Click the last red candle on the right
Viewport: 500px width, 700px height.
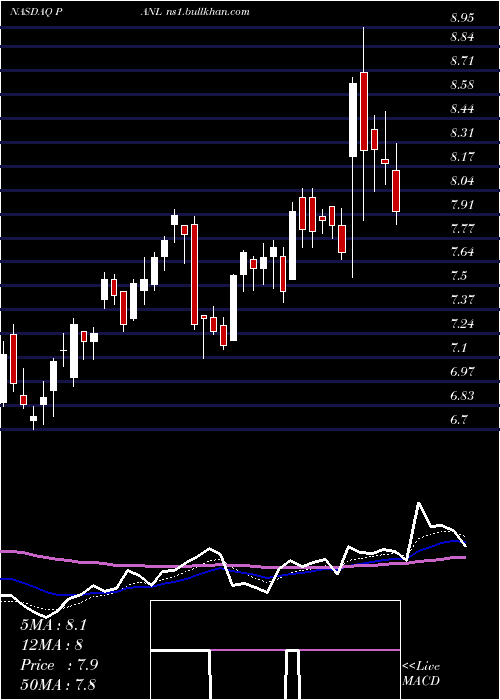[x=396, y=191]
